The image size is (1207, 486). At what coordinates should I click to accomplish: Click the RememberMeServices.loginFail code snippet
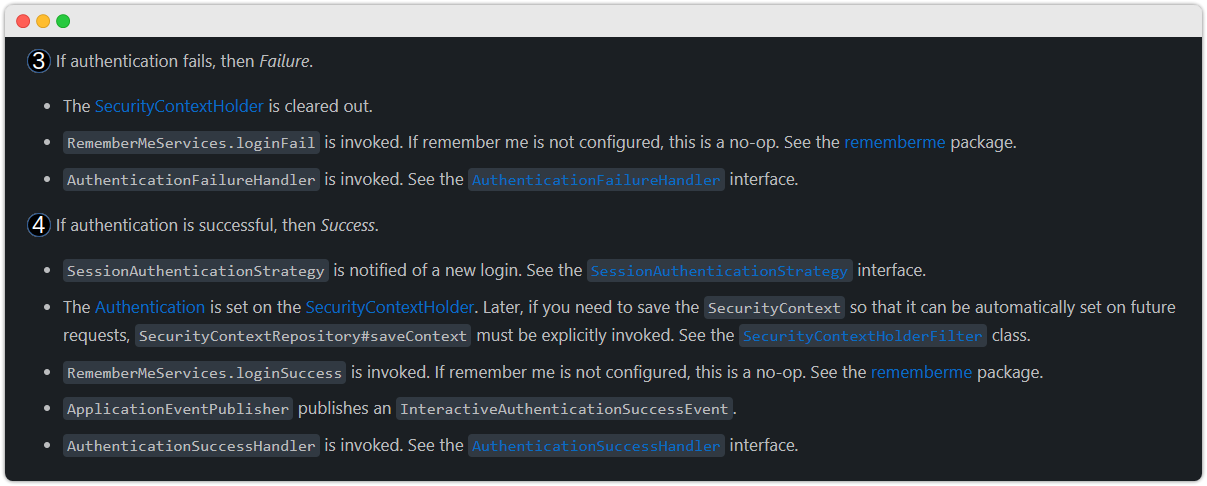(192, 143)
